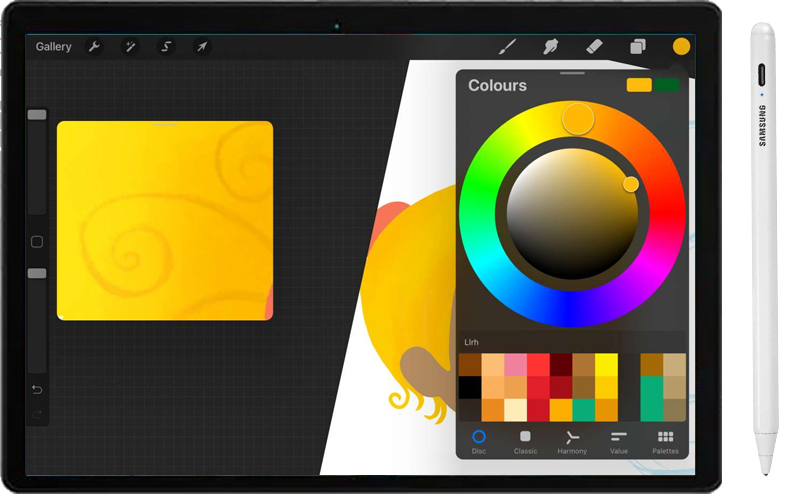Undo the last action
The height and width of the screenshot is (494, 807).
(37, 390)
